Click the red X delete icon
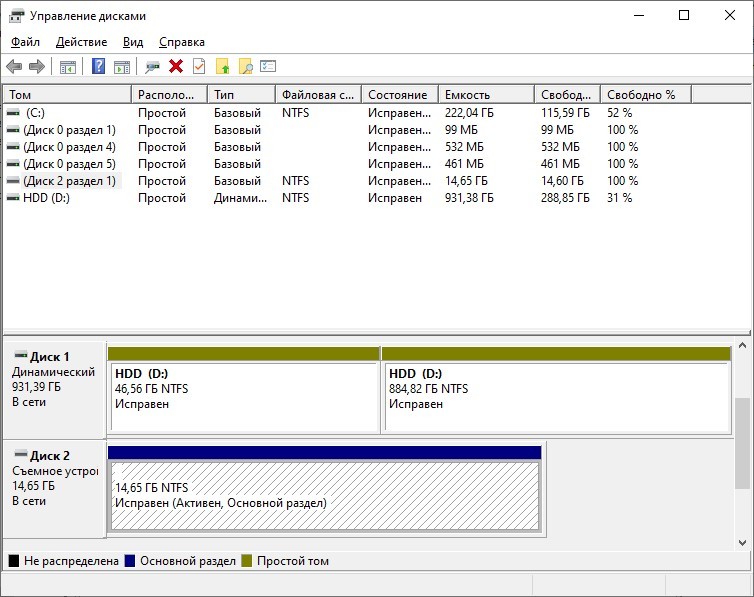The width and height of the screenshot is (754, 597). click(176, 66)
